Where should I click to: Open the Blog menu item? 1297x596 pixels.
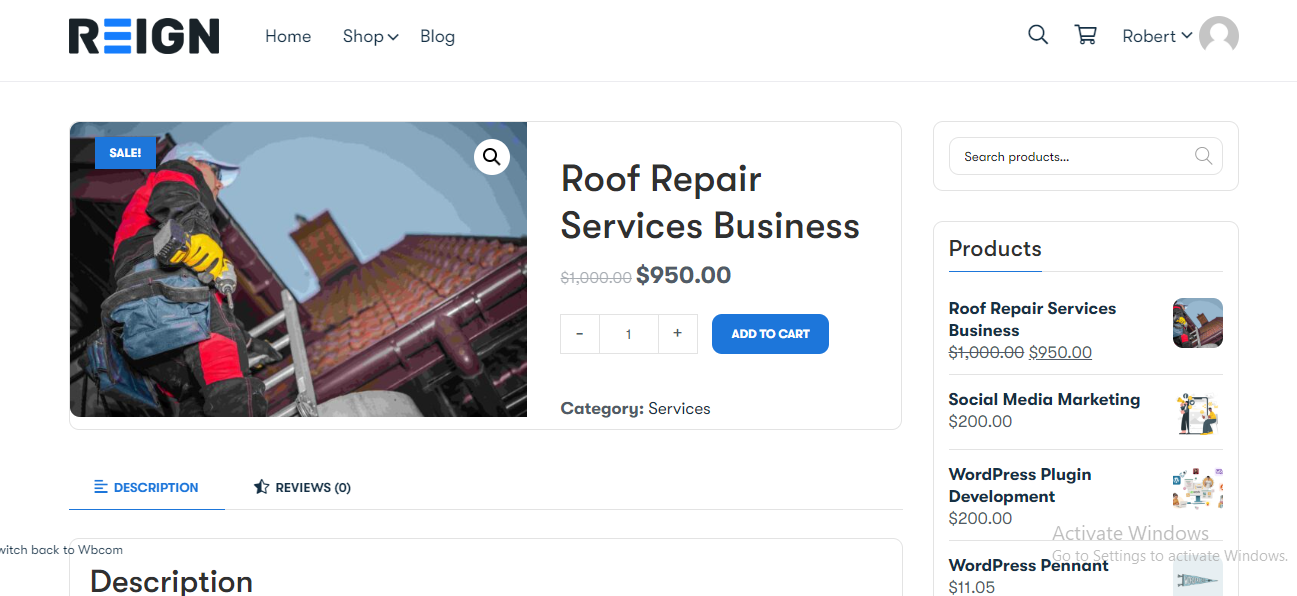pos(437,36)
